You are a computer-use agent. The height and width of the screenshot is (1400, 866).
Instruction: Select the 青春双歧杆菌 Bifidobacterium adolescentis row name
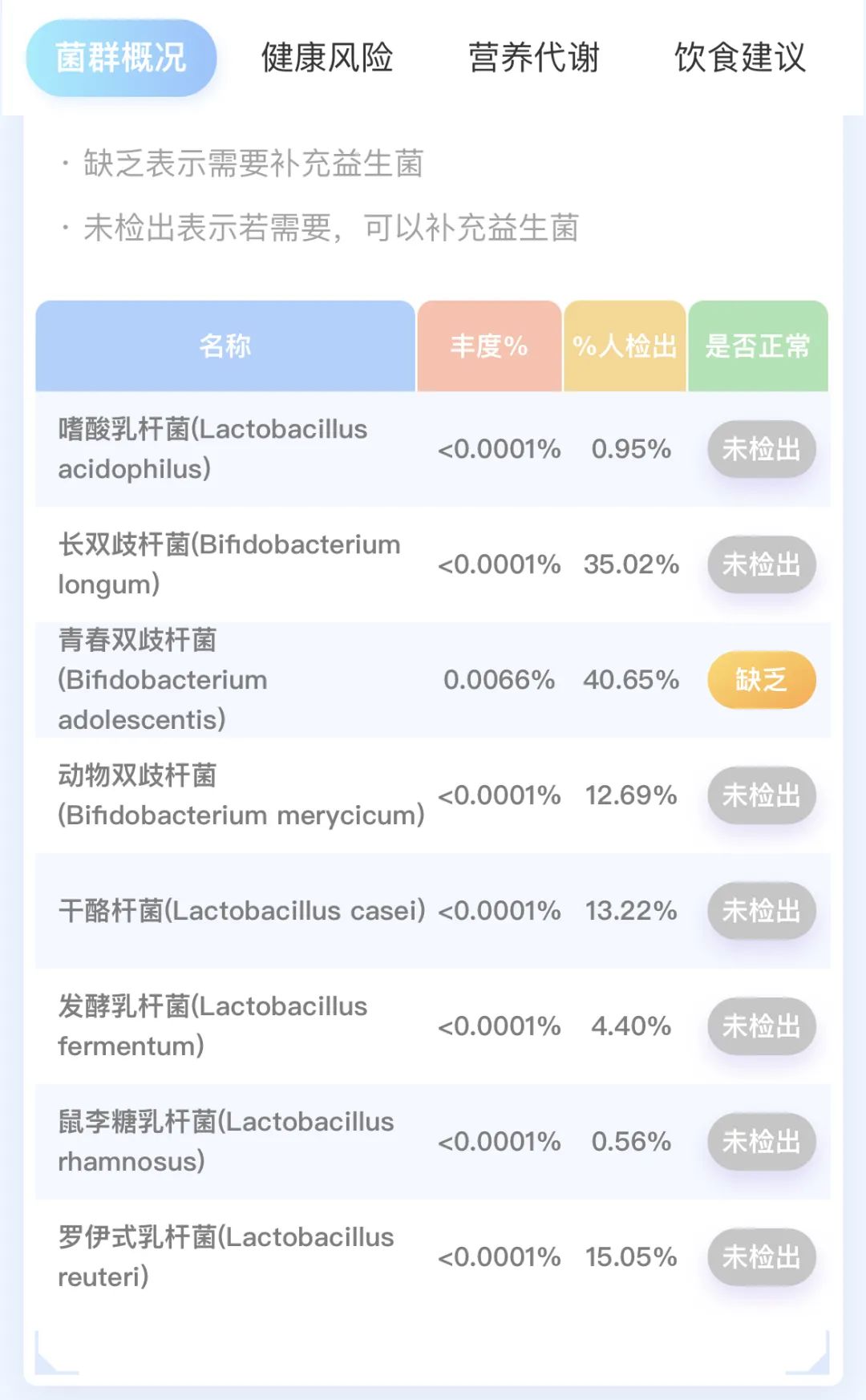tap(163, 680)
